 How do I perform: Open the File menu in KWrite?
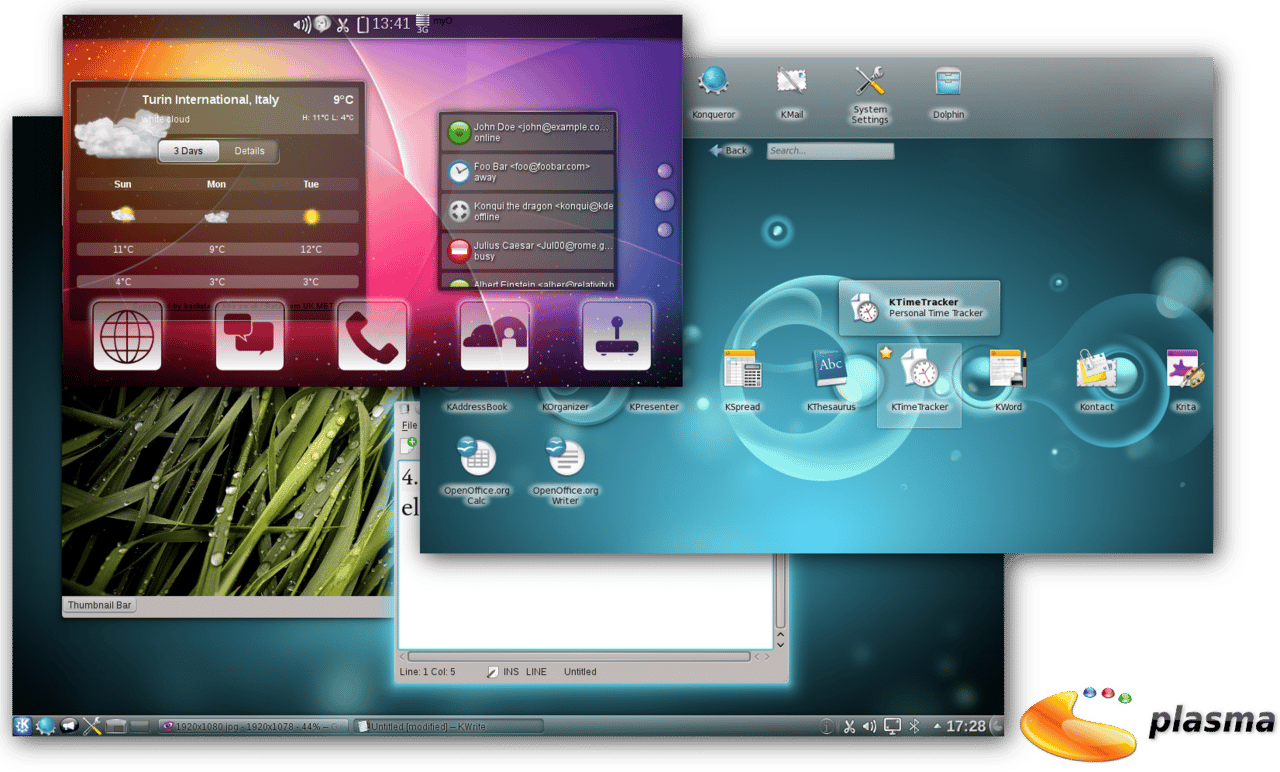[409, 425]
